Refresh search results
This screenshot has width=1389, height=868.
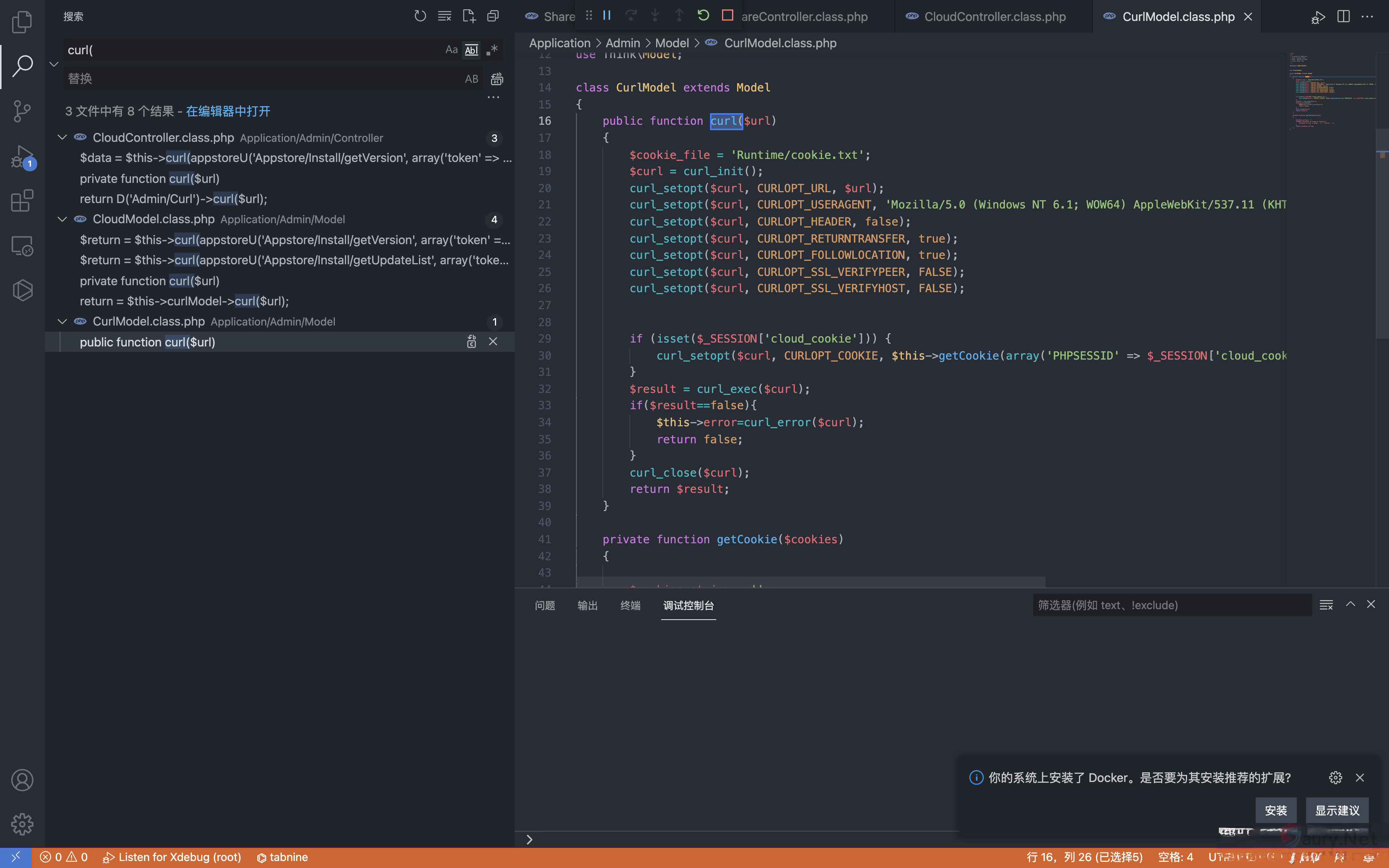tap(420, 16)
